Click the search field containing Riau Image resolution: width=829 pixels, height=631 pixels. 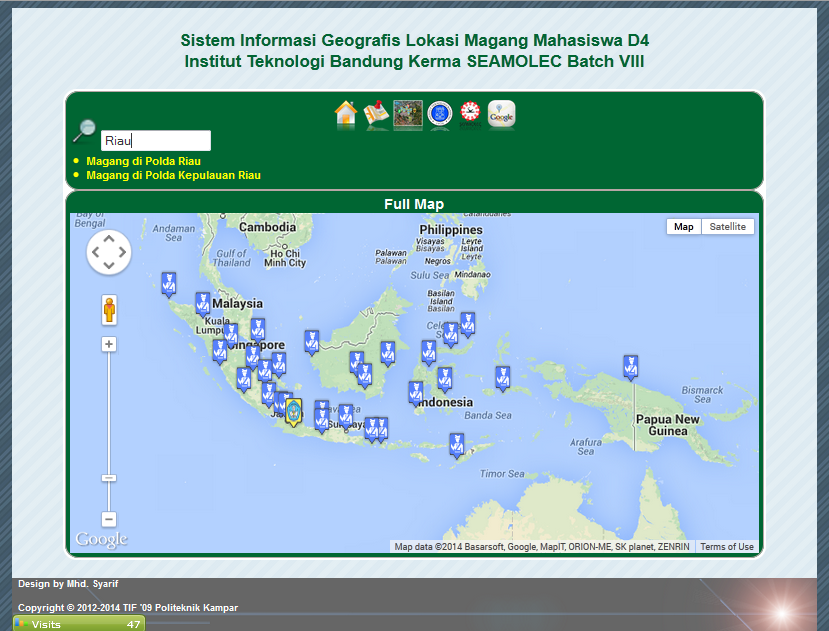point(156,141)
